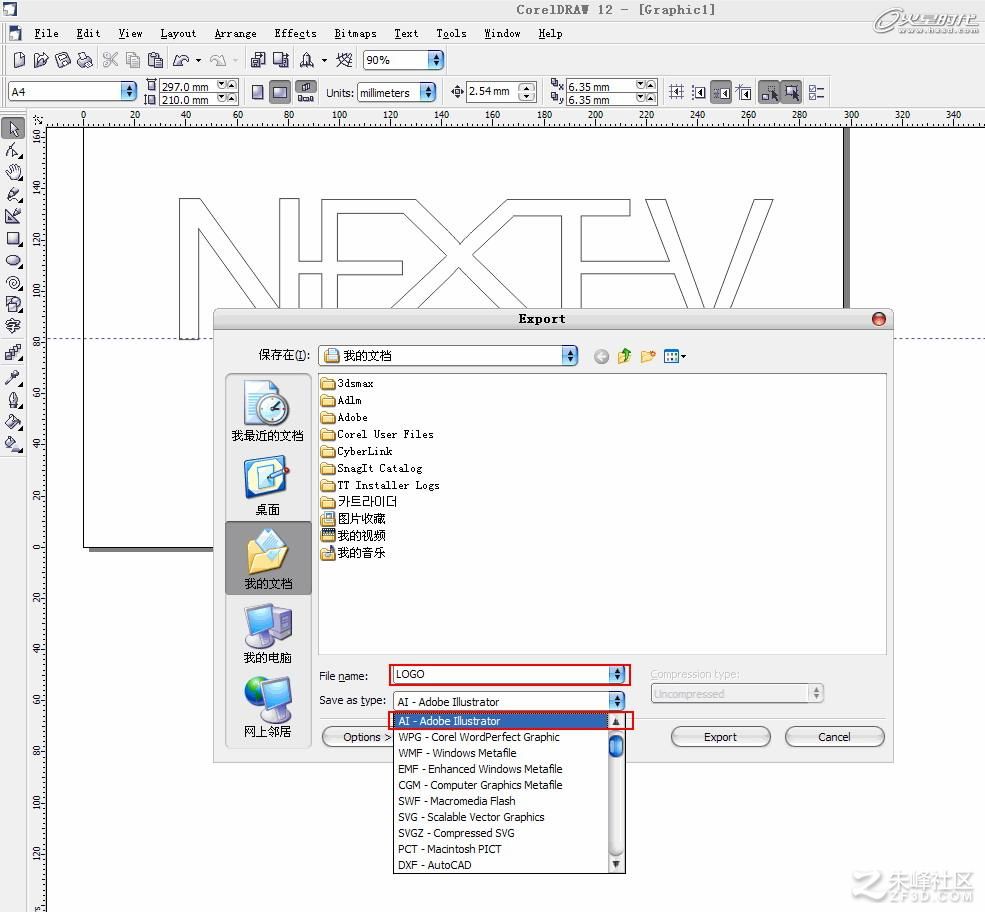Open My Computer (我的电脑) shortcut
985x912 pixels.
pyautogui.click(x=268, y=633)
